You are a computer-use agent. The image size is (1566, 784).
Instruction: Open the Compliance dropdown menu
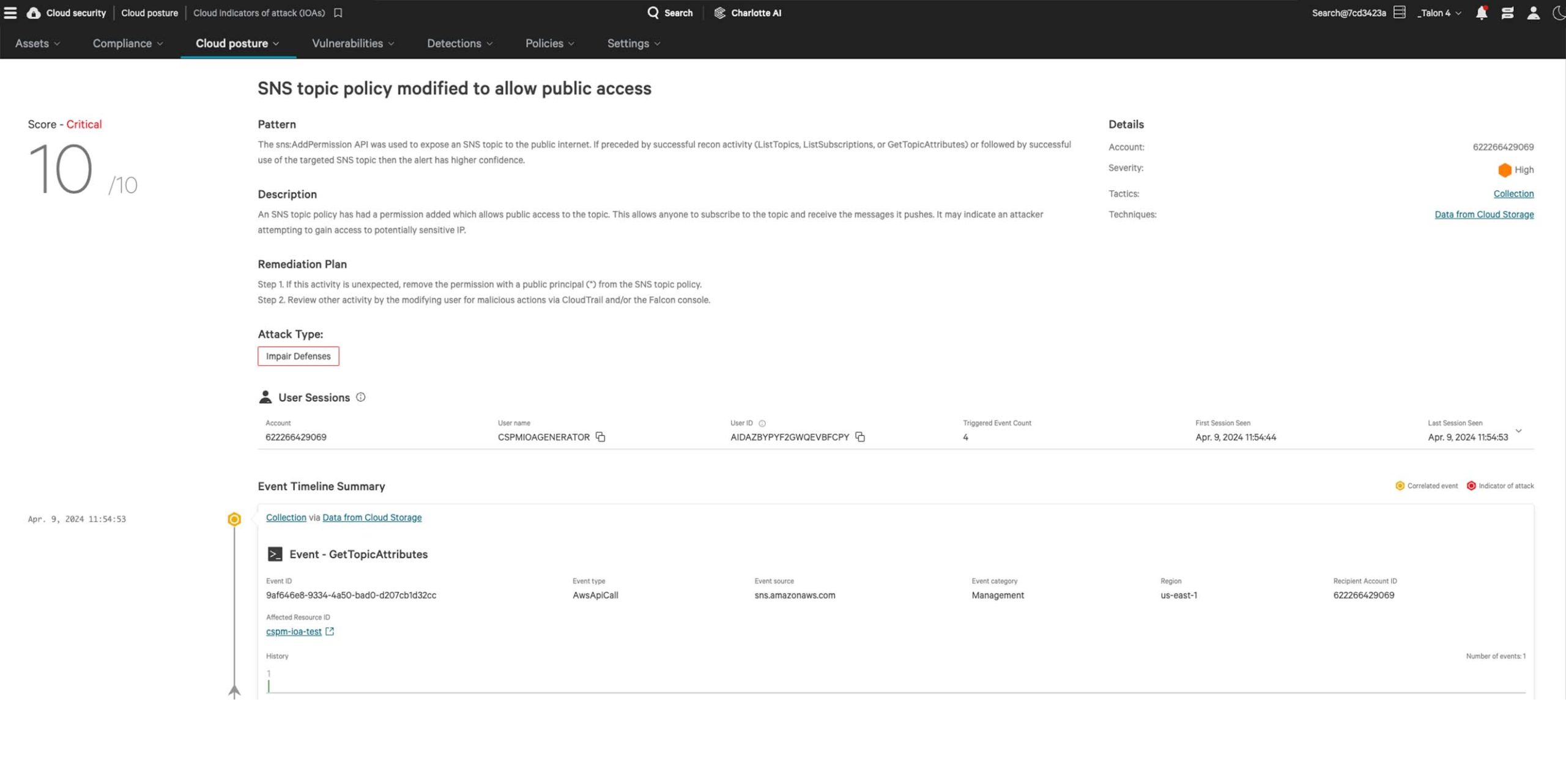[128, 43]
